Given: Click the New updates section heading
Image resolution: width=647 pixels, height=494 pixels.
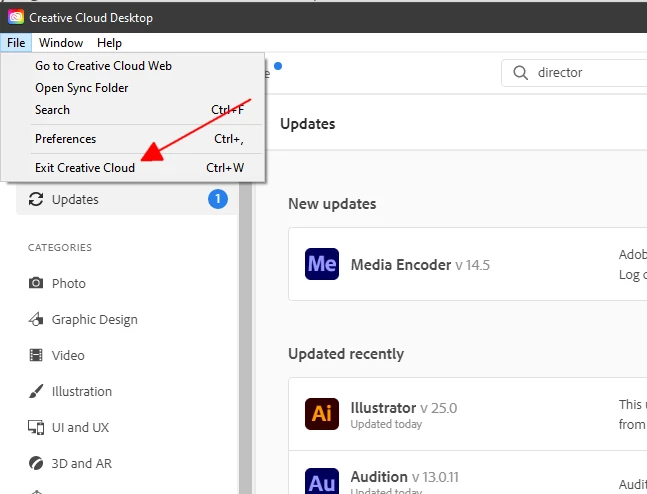Looking at the screenshot, I should (x=332, y=203).
